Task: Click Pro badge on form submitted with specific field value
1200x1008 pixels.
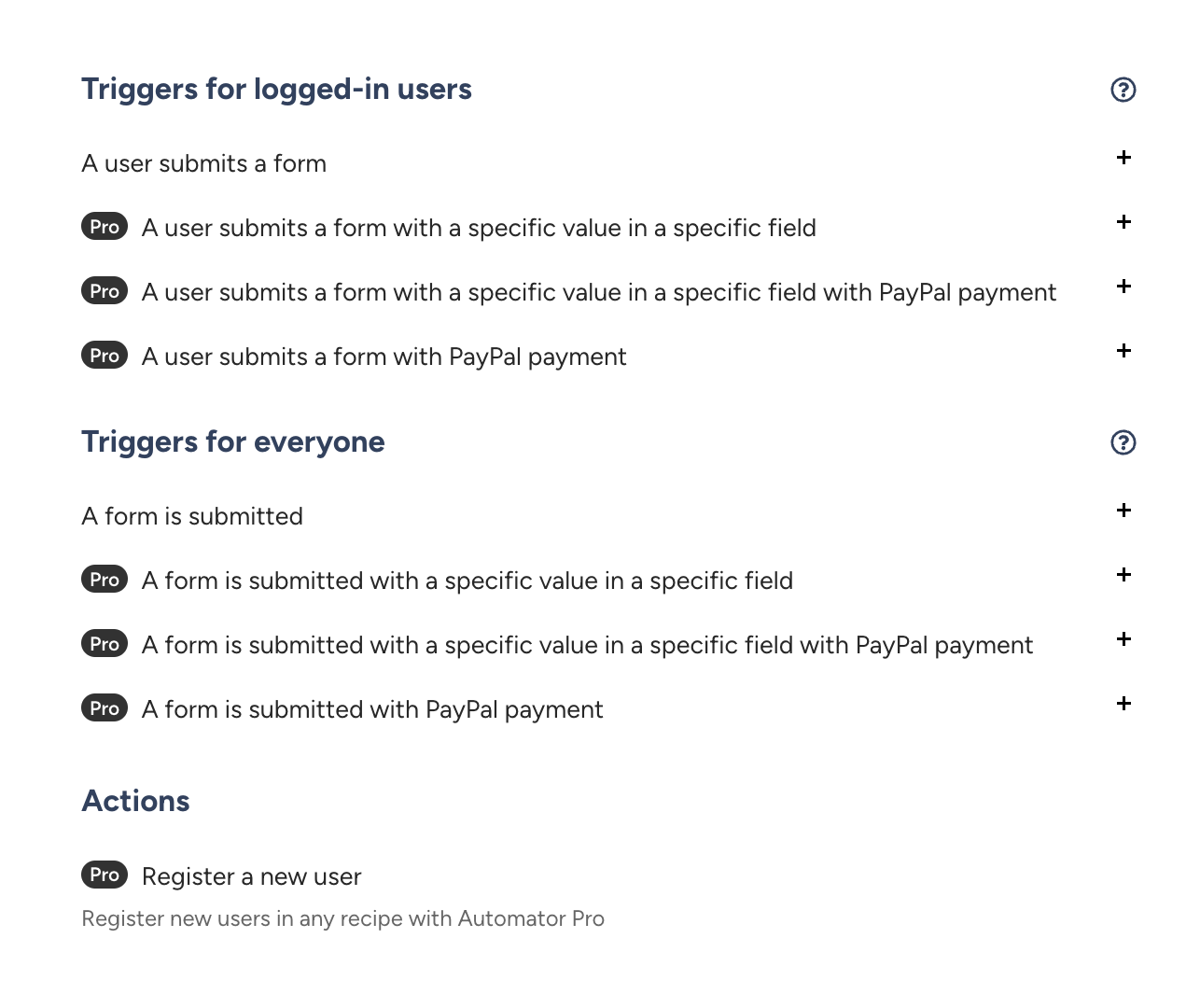Action: pos(105,580)
